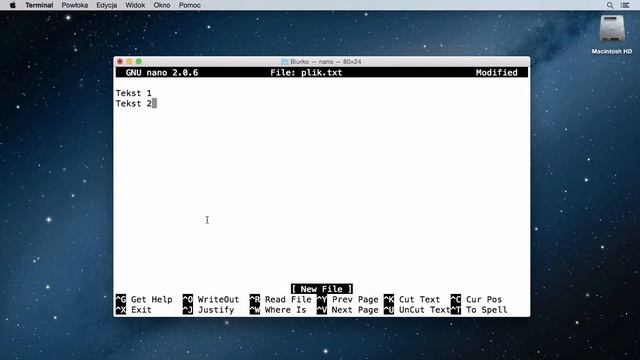The image size is (640, 360).
Task: Click the Where Is label
Action: point(285,310)
